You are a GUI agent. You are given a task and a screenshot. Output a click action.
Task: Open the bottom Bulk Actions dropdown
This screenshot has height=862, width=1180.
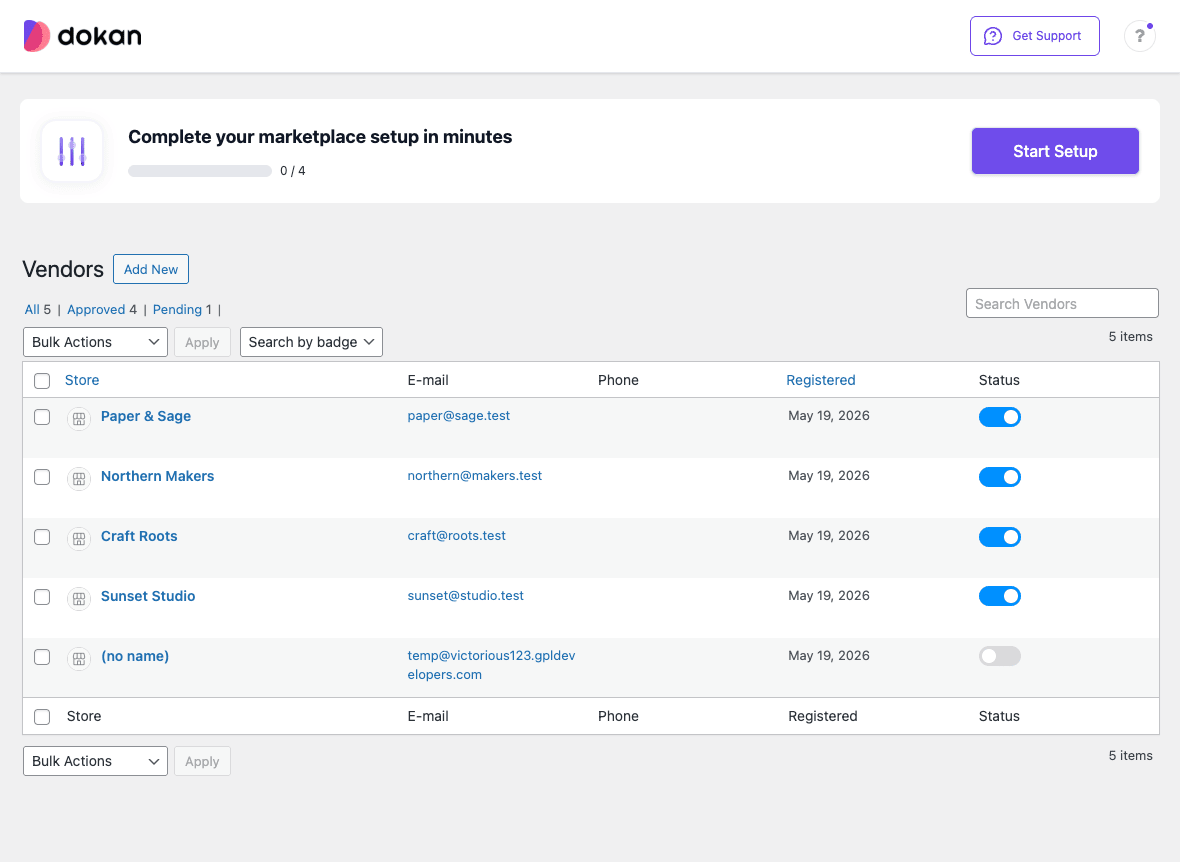[x=95, y=761]
